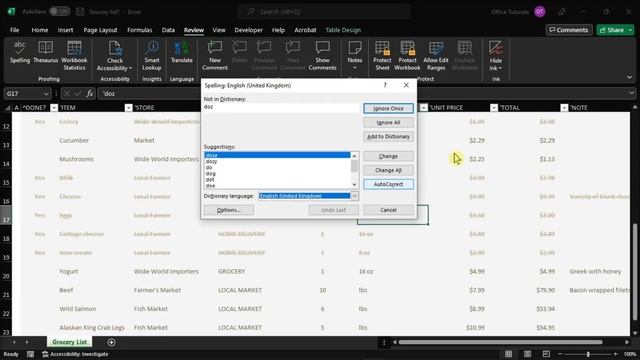Click Show Comments in ribbon
The image size is (640, 360).
point(322,56)
